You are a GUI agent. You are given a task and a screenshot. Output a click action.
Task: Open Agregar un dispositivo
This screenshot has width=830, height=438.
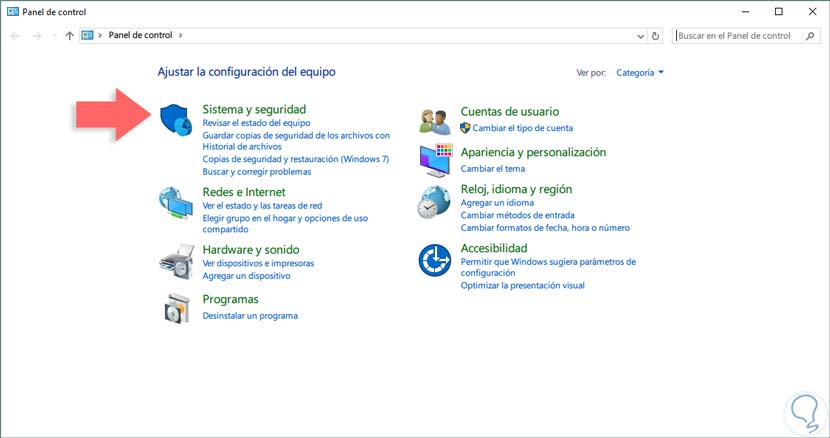246,276
